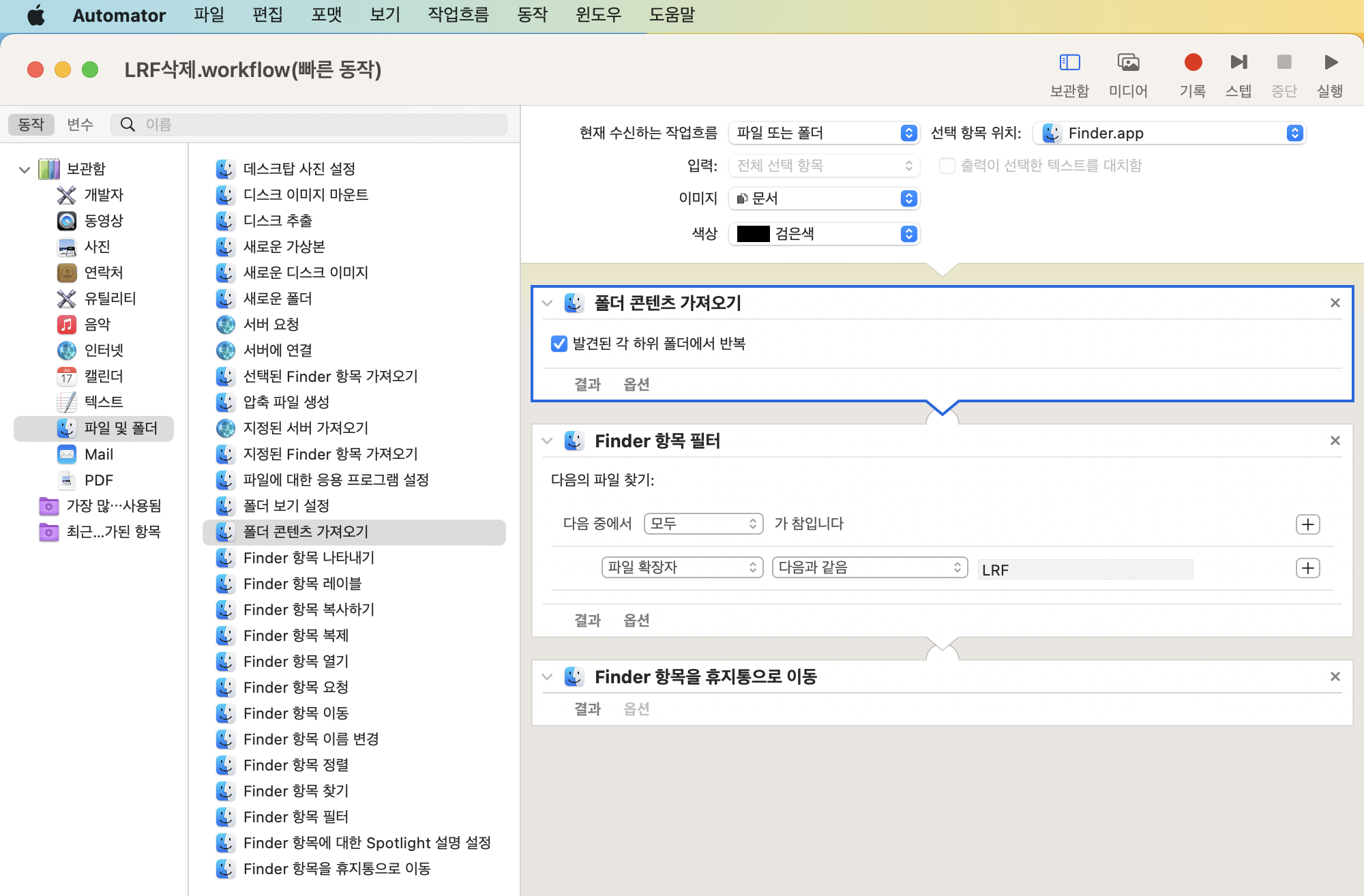This screenshot has width=1364, height=896.
Task: Open the 작업흐름 menu
Action: pyautogui.click(x=458, y=15)
